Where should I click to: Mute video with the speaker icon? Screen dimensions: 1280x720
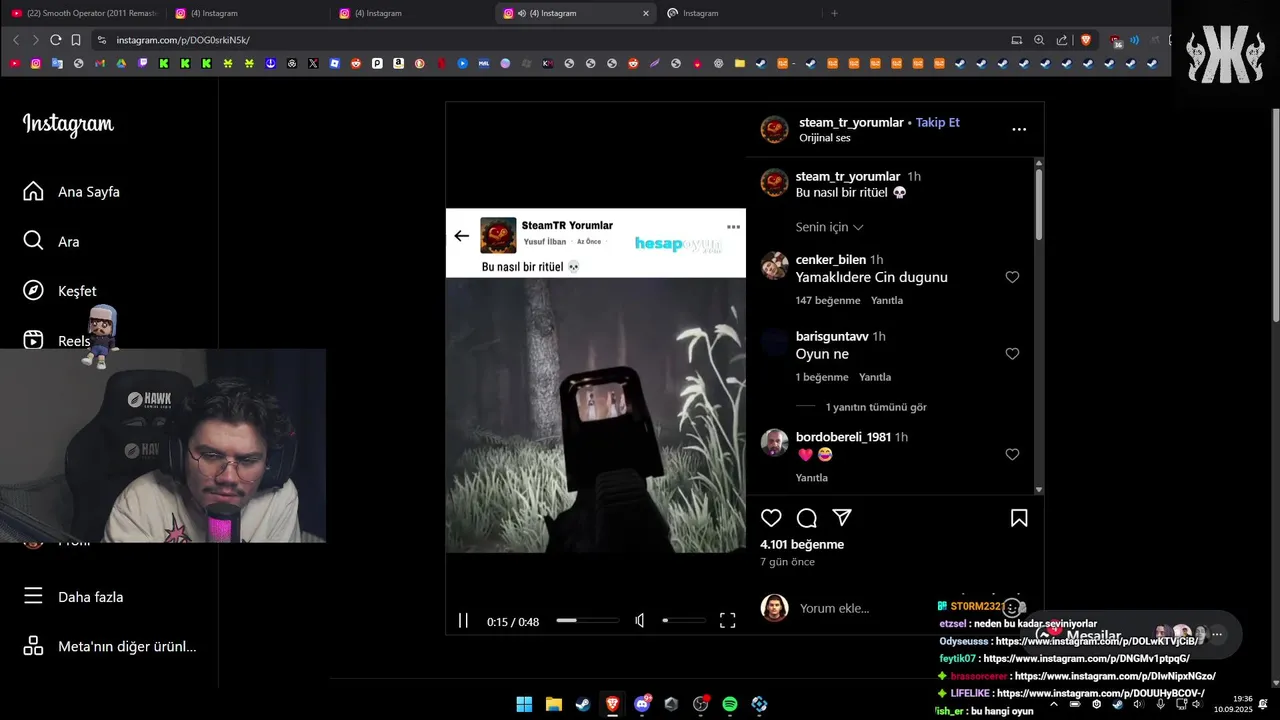tap(640, 621)
